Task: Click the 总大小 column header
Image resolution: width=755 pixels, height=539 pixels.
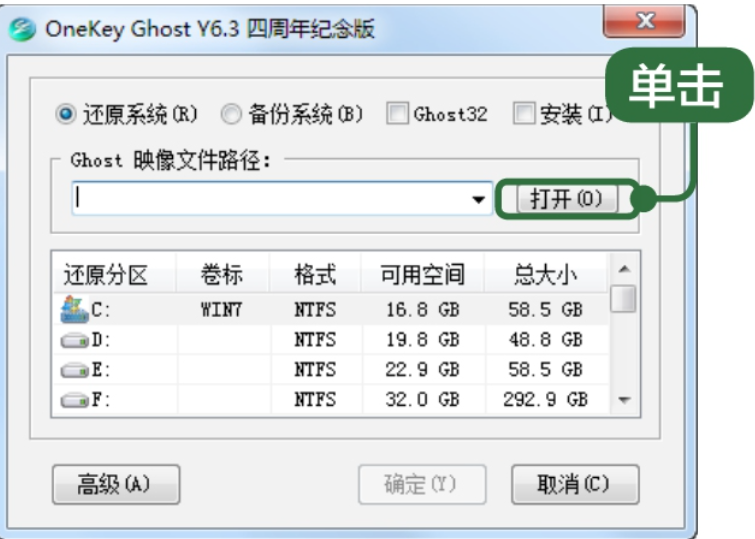Action: 546,275
